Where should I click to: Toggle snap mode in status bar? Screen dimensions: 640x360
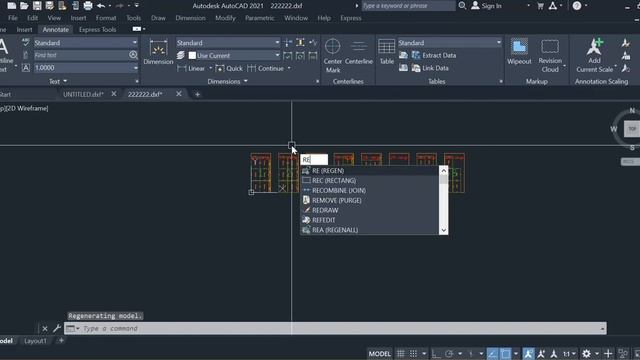click(x=413, y=354)
